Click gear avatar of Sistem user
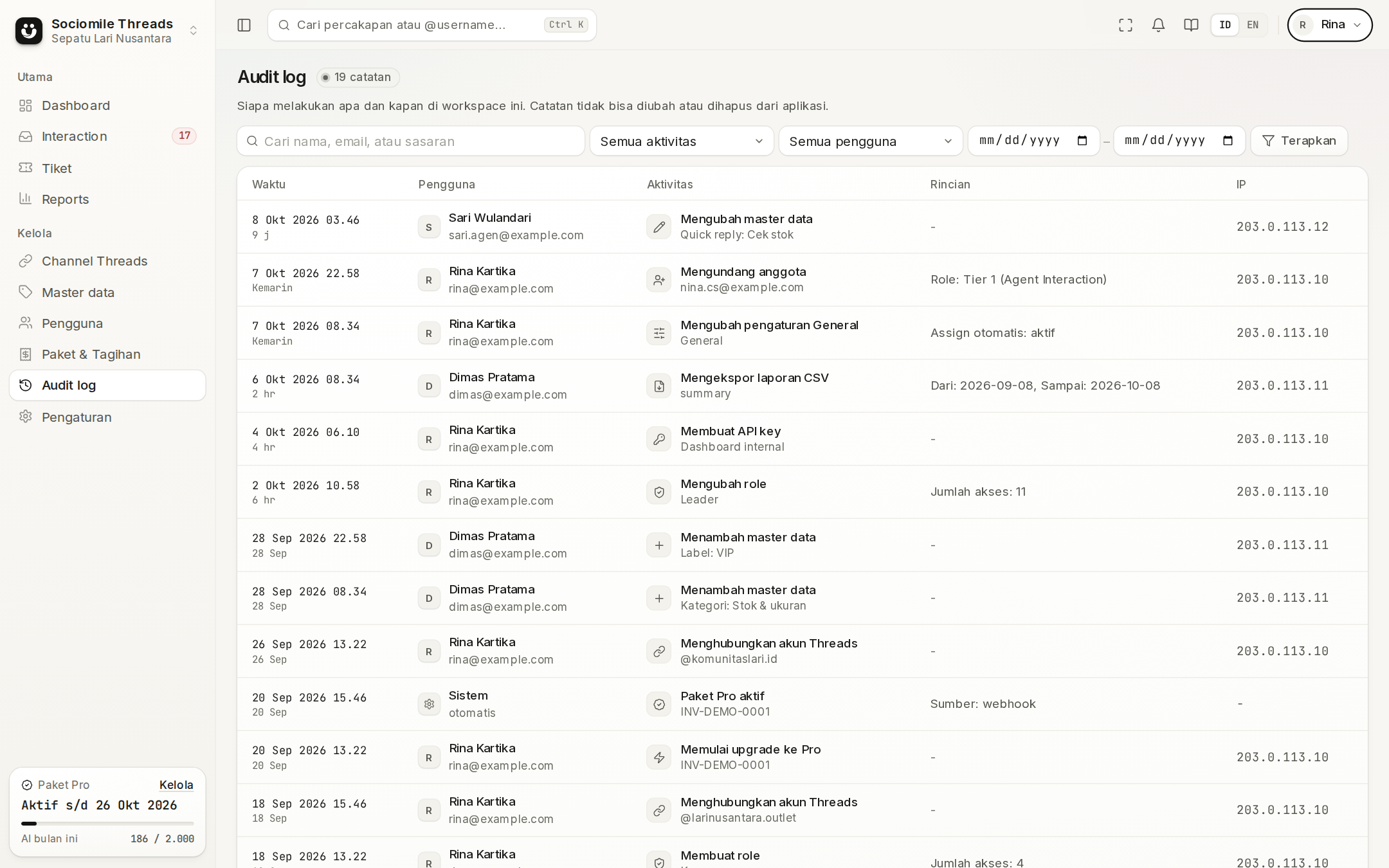Screen dimensions: 1389x868 coord(429,704)
